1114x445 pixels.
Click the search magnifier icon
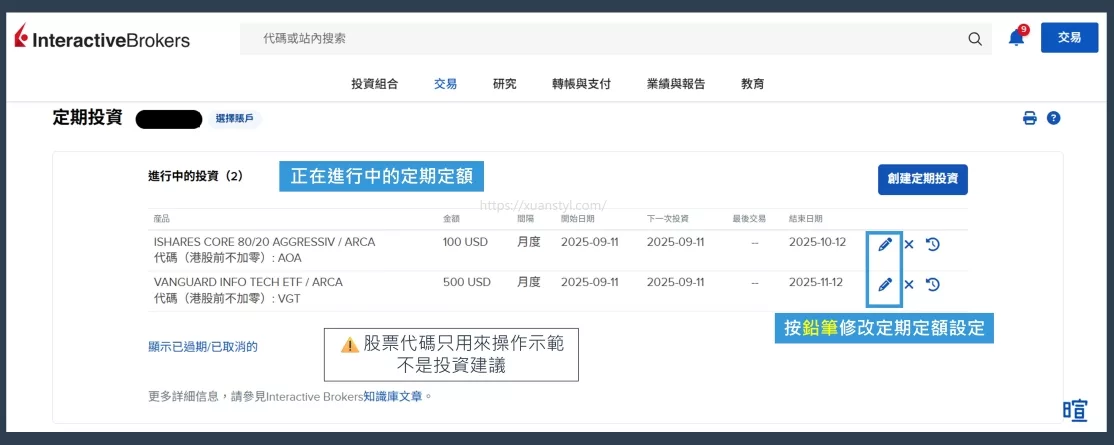click(x=975, y=38)
